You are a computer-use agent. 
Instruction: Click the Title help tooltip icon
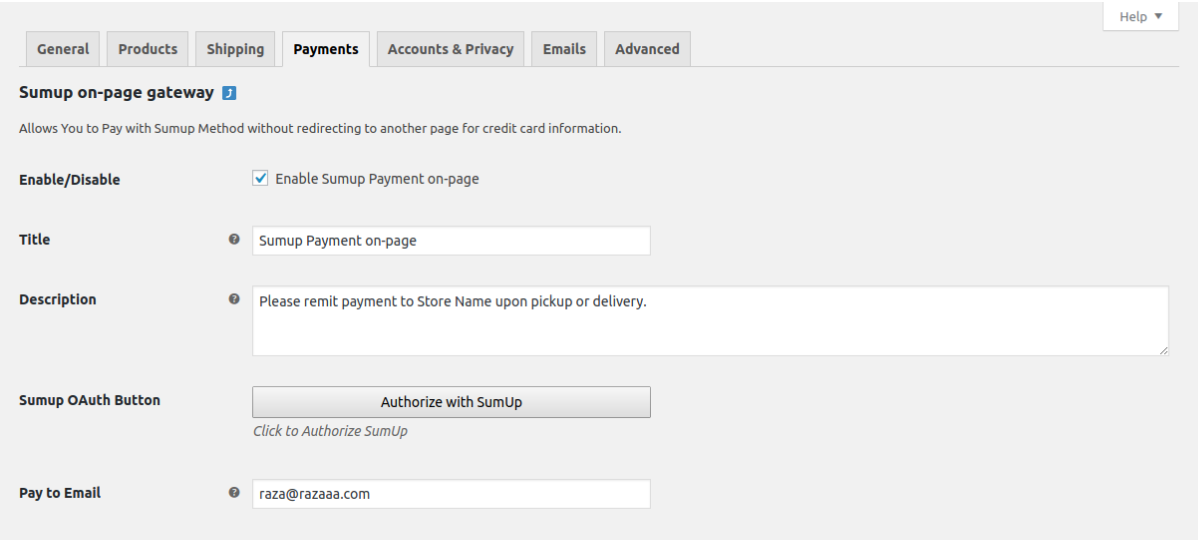pos(234,239)
